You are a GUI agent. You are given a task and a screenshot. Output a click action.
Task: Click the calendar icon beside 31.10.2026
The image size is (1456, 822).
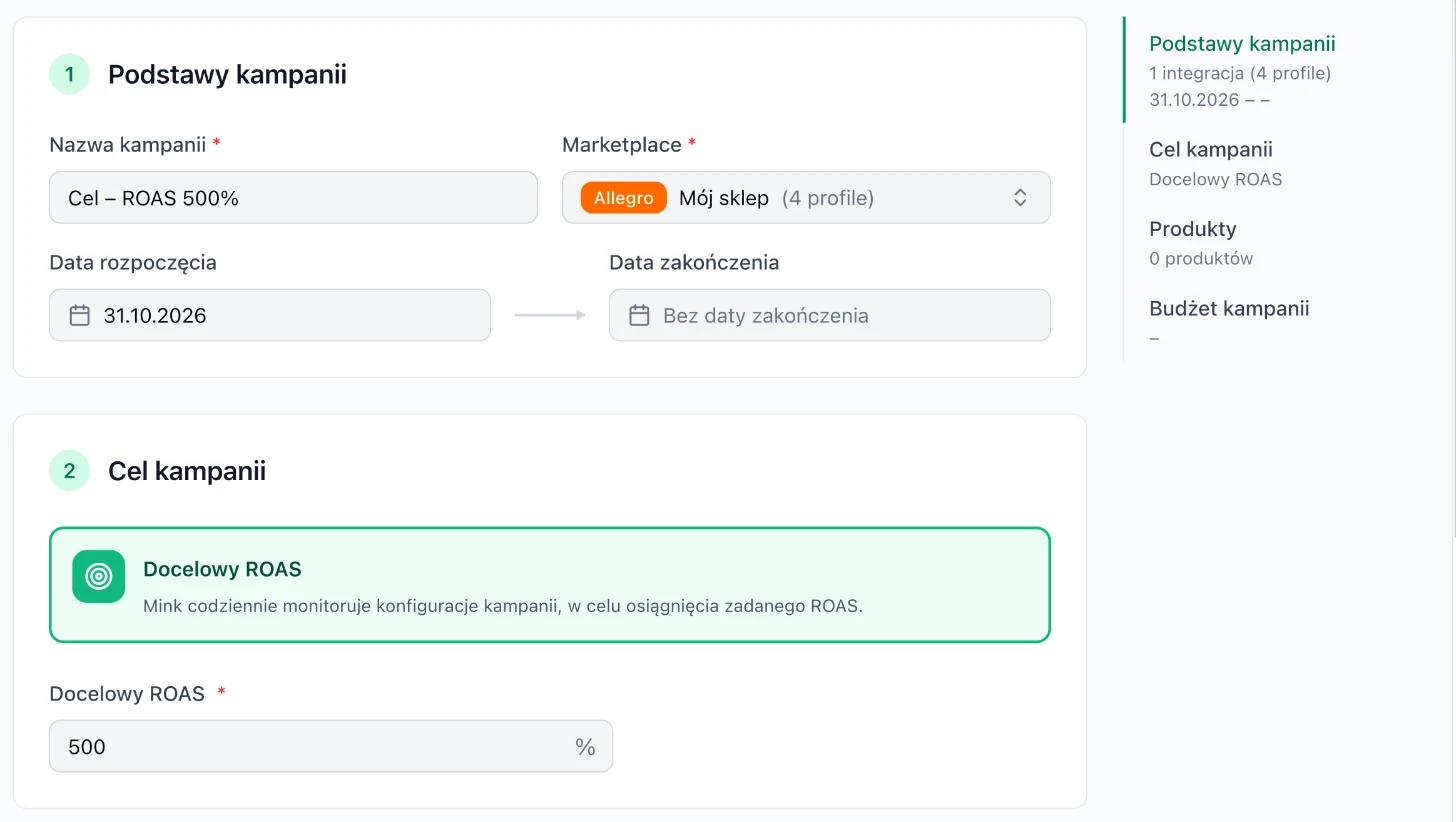[x=80, y=316]
